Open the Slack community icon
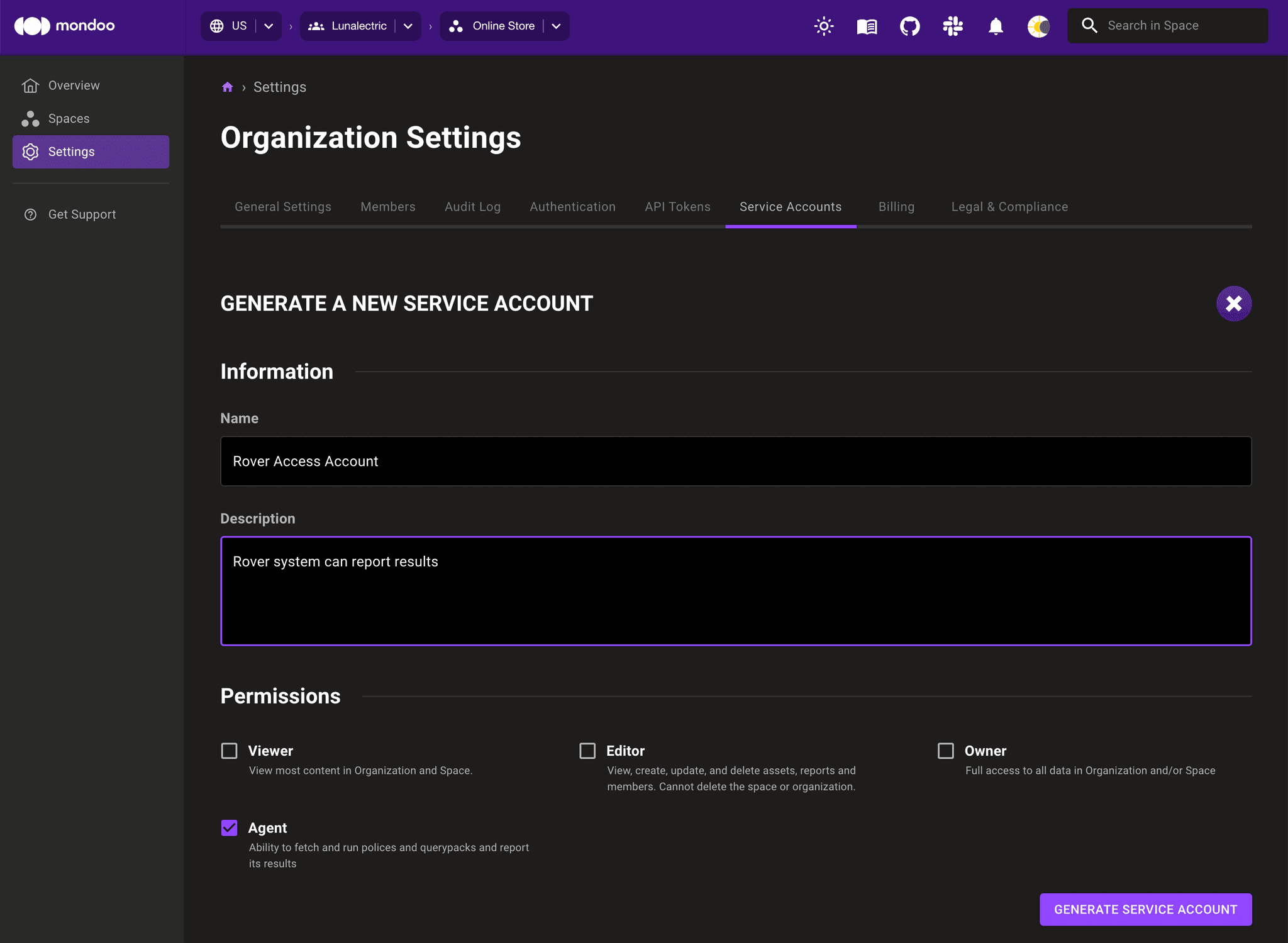 click(952, 26)
